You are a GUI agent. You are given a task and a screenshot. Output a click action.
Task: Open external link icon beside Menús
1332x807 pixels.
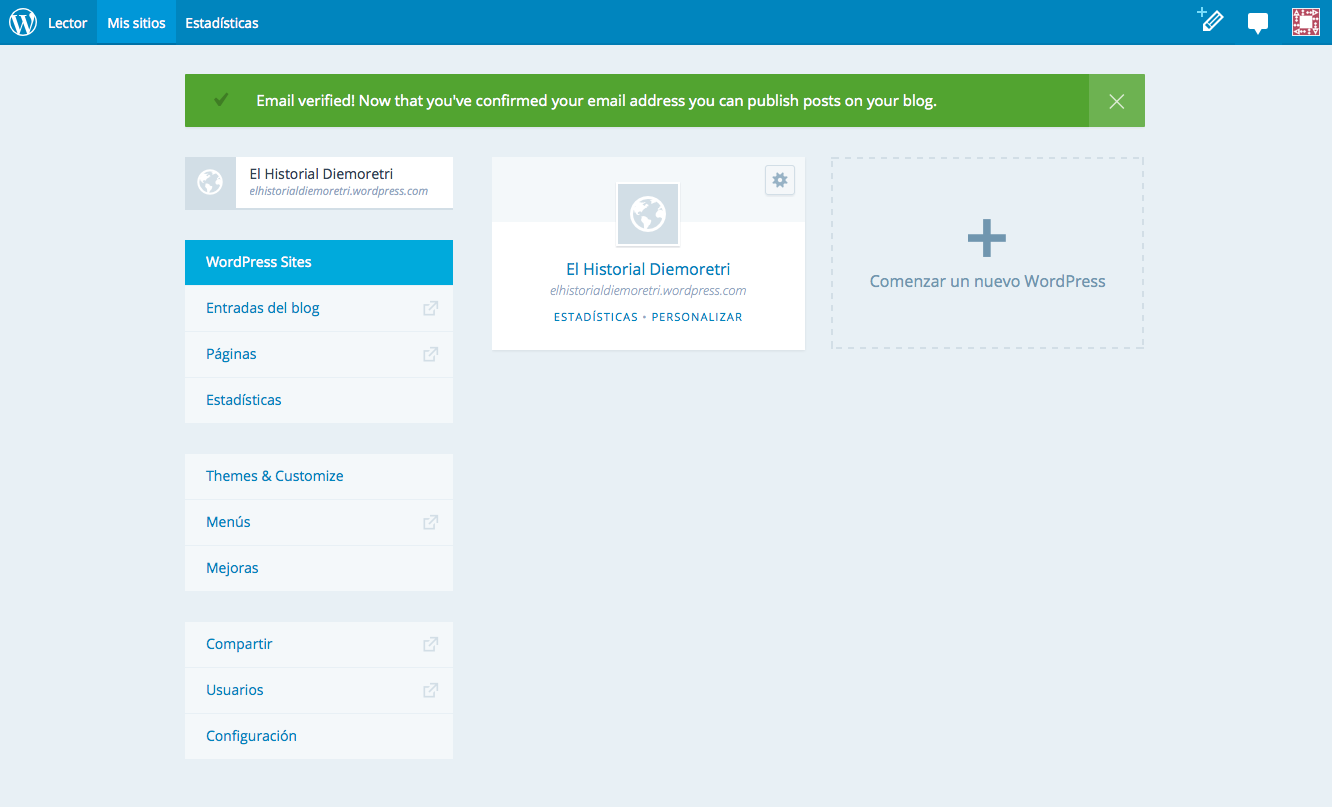click(x=431, y=522)
